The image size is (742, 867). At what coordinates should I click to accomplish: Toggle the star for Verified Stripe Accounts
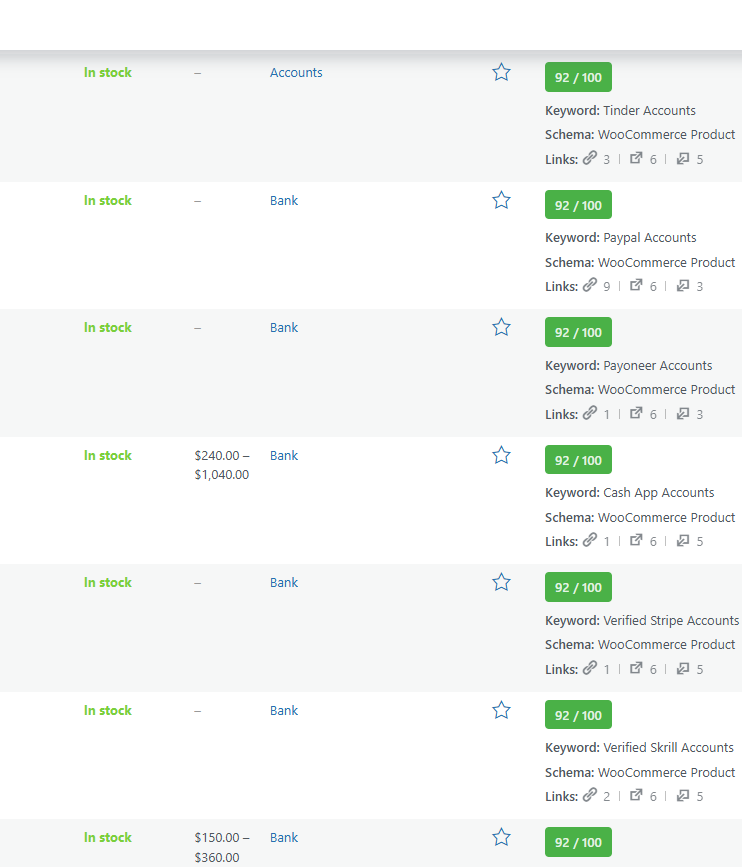[501, 582]
